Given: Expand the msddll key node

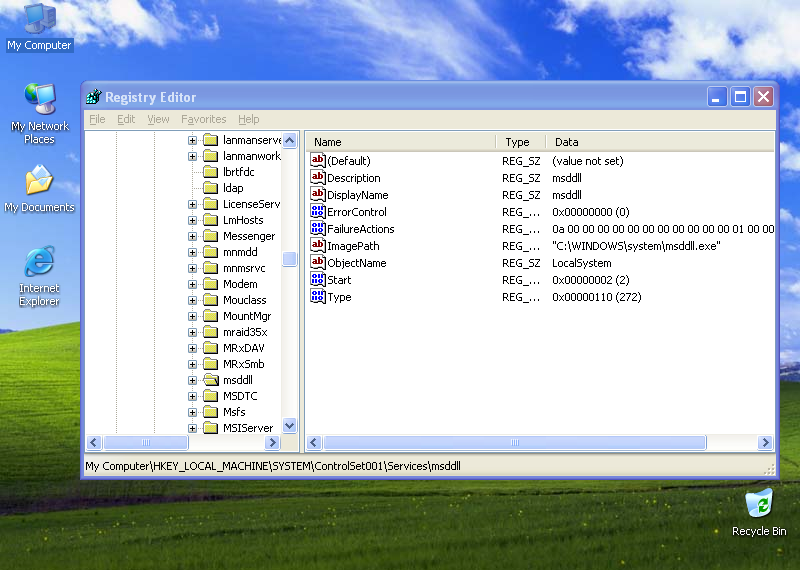Looking at the screenshot, I should pyautogui.click(x=192, y=380).
